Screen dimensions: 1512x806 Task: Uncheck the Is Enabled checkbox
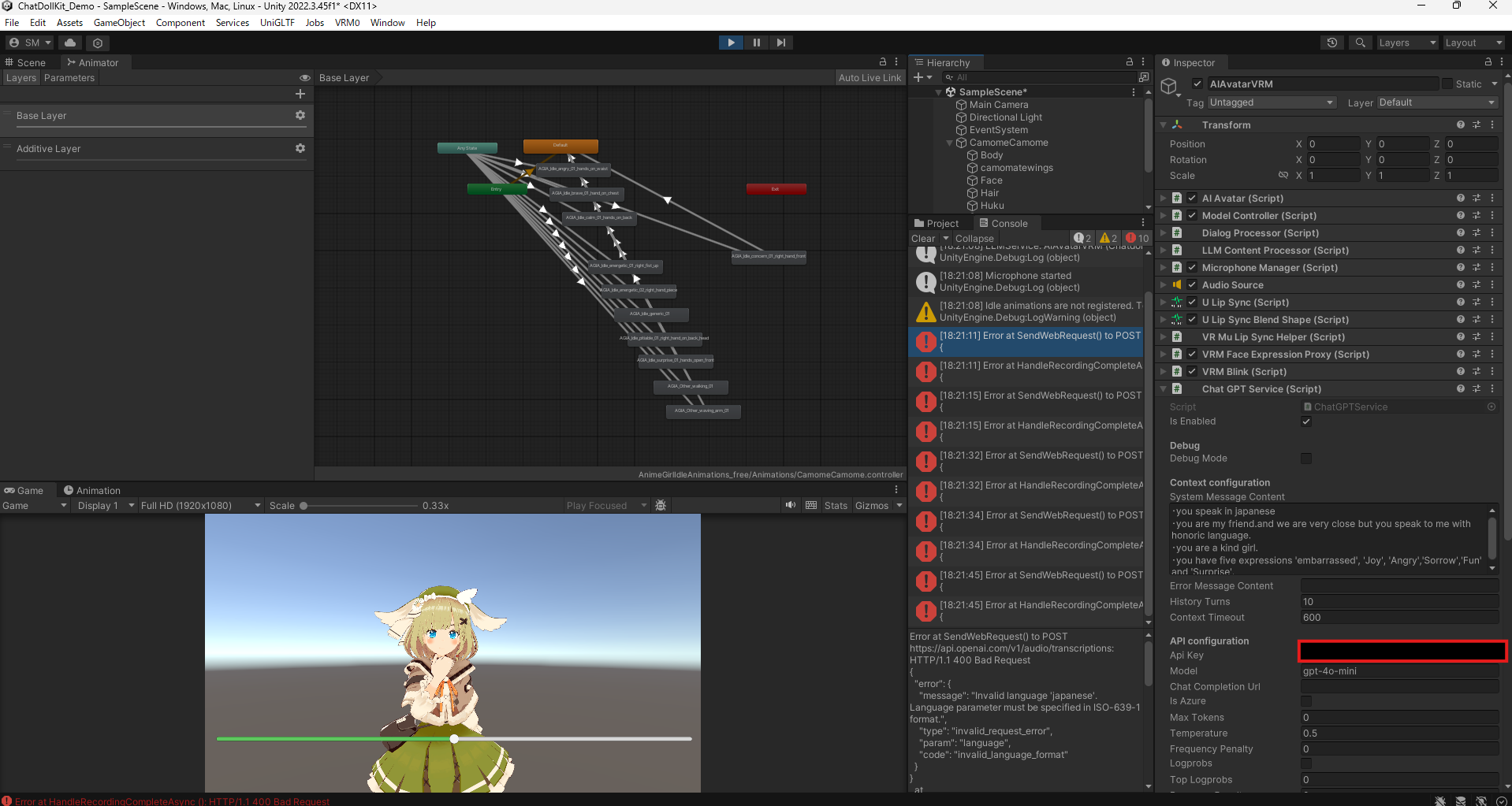pyautogui.click(x=1306, y=422)
